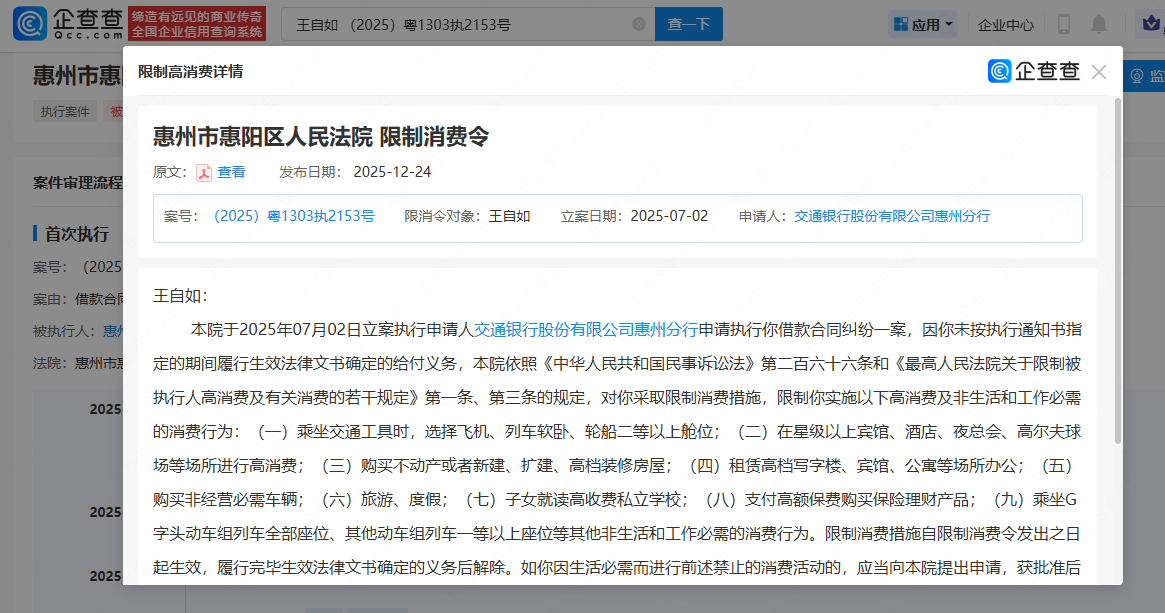The image size is (1165, 613).
Task: Clear the search box with the X icon
Action: point(639,25)
